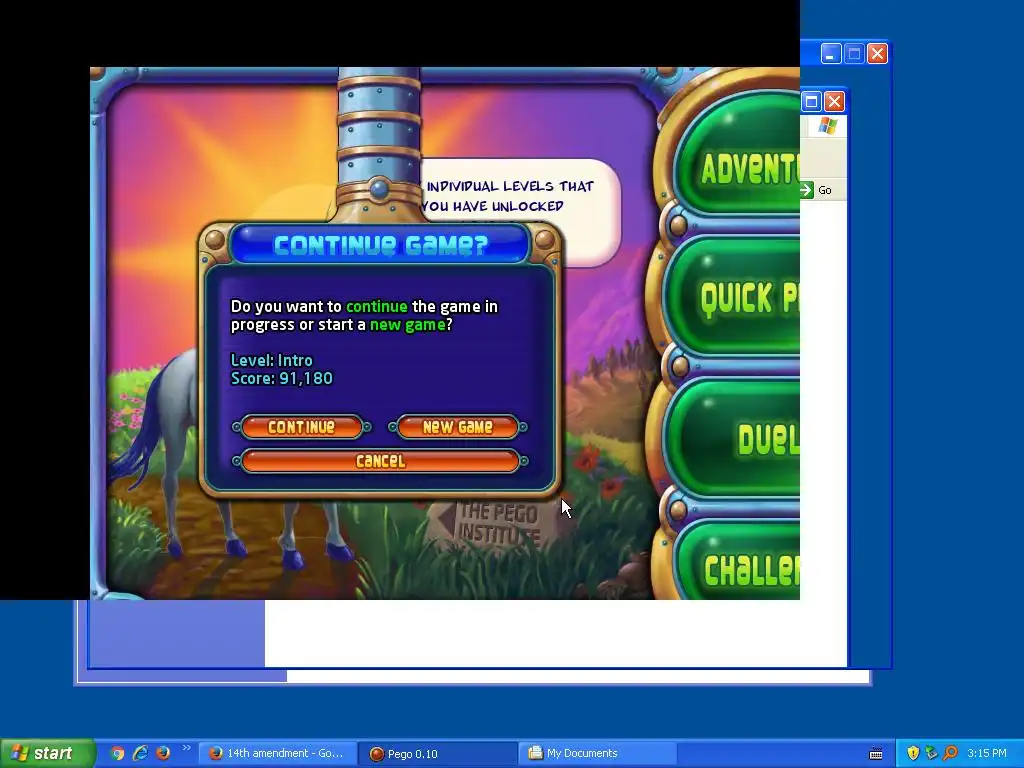1024x768 pixels.
Task: Launch Google Chrome from Quick Launch
Action: click(x=117, y=753)
